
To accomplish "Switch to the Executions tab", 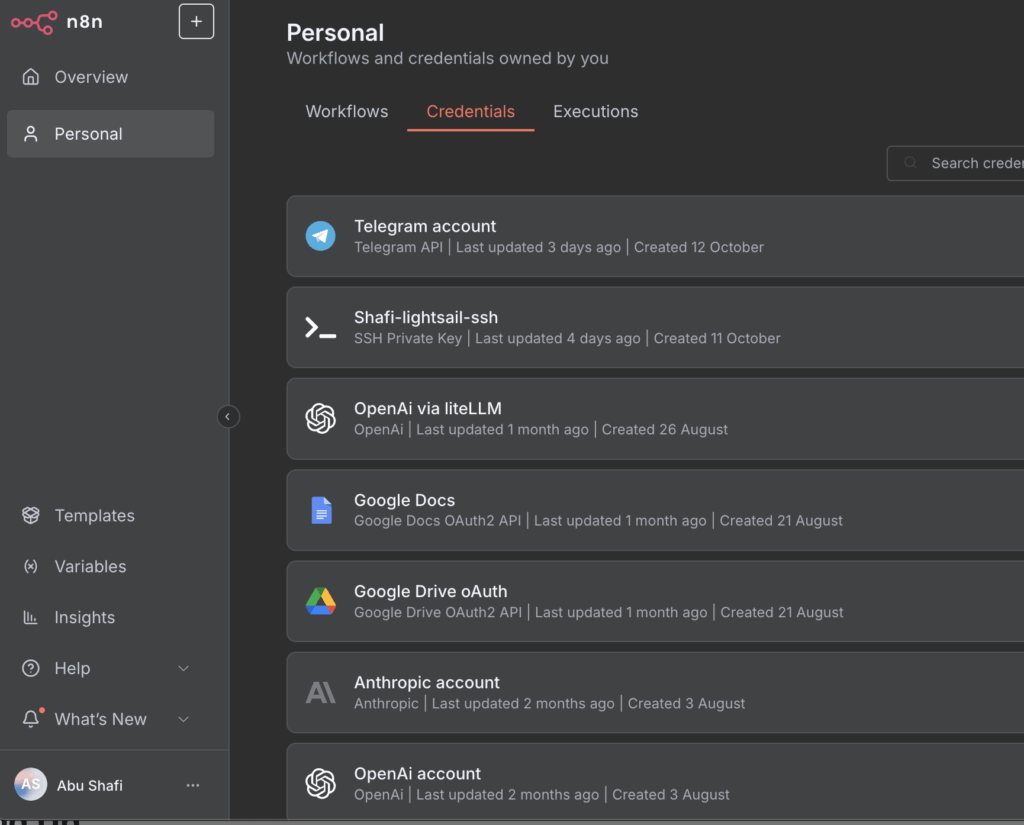I will [x=595, y=112].
